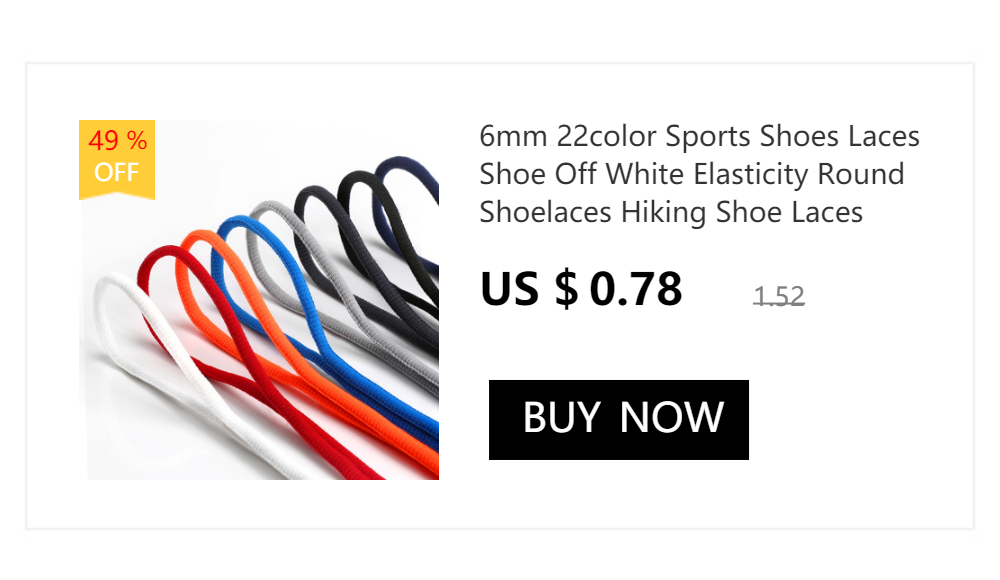
Task: Click the red '49 %' text on the badge
Action: 117,140
